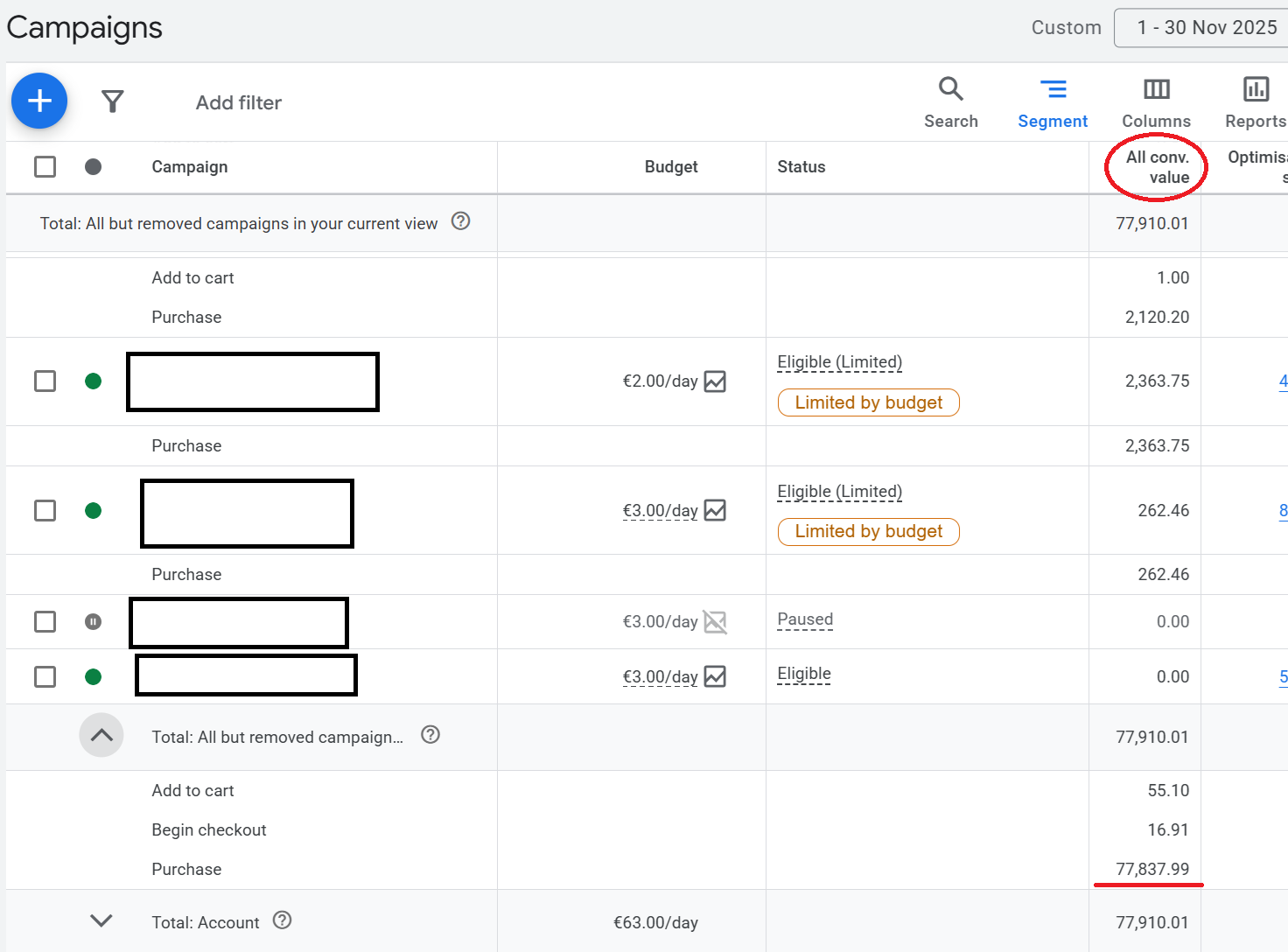Open the funnel filter icon
This screenshot has height=952, width=1288.
point(113,101)
